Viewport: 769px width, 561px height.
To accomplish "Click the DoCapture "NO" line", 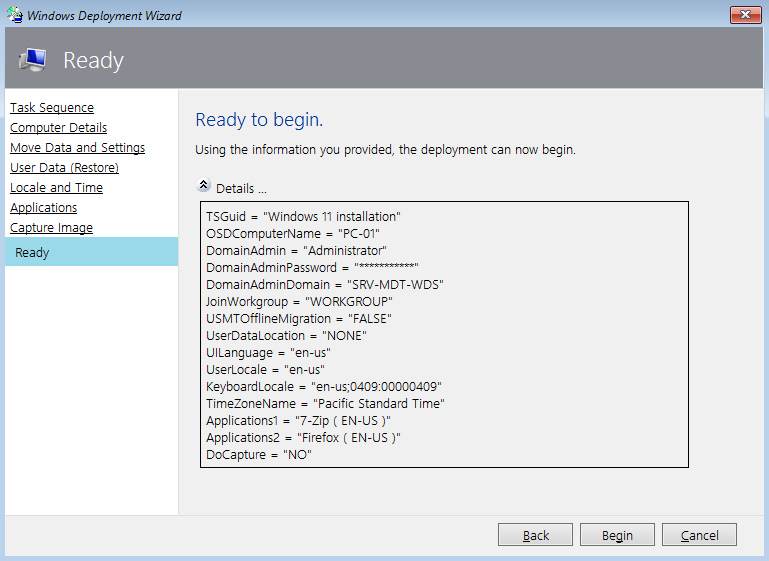I will (259, 455).
